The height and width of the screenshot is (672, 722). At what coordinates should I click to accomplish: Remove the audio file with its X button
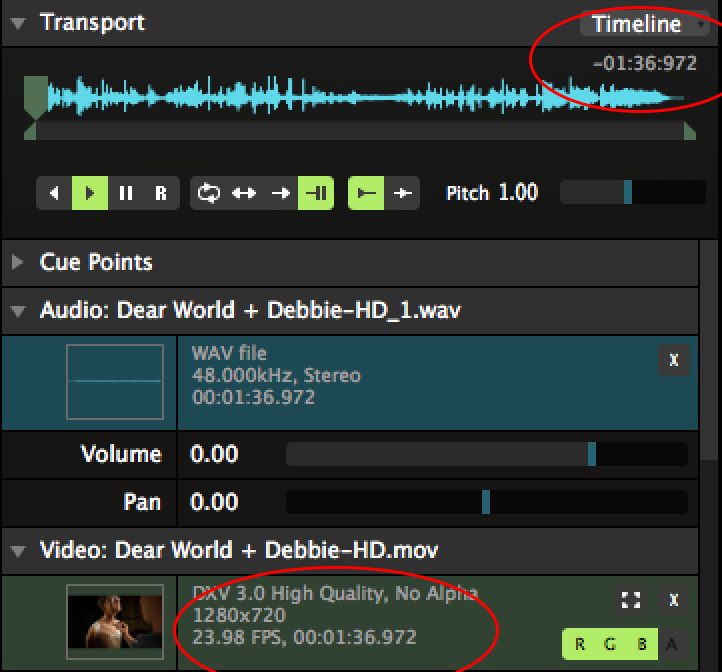(673, 361)
